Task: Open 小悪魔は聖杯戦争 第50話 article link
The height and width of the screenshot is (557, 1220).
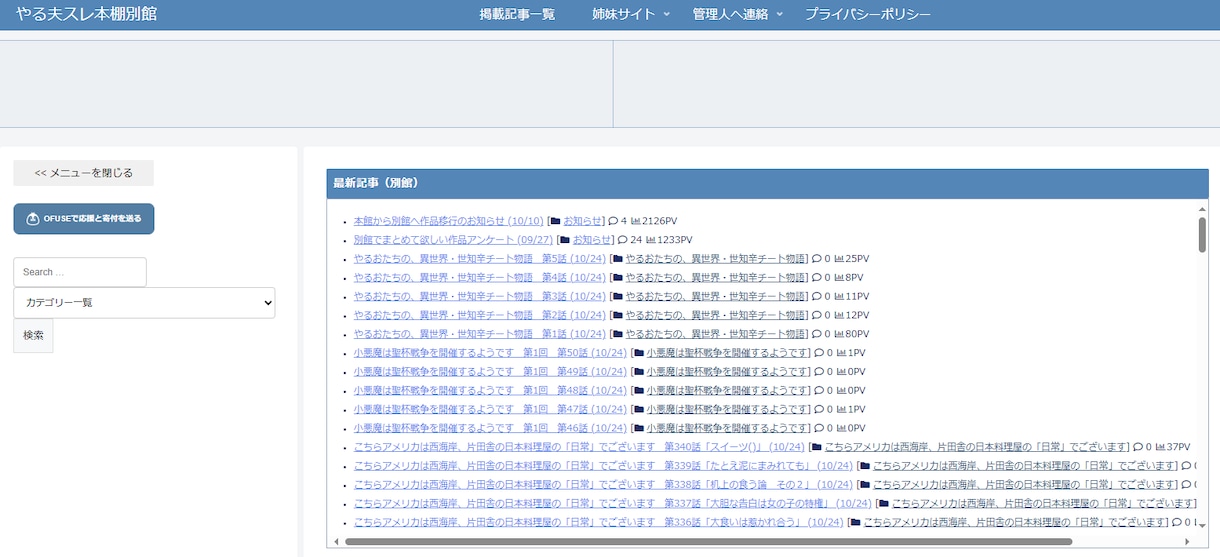Action: click(490, 353)
